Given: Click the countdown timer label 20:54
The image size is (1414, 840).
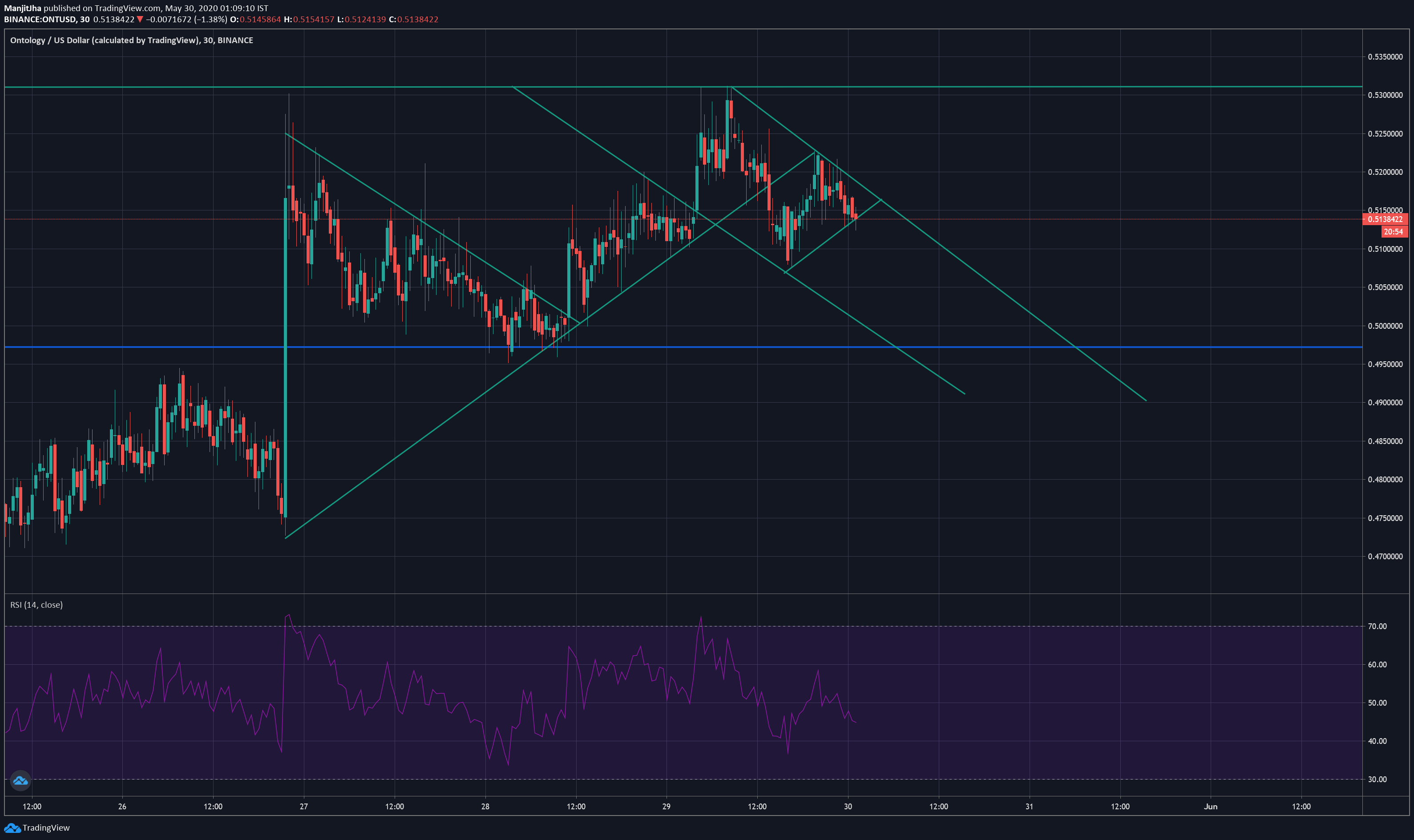Looking at the screenshot, I should (1393, 231).
